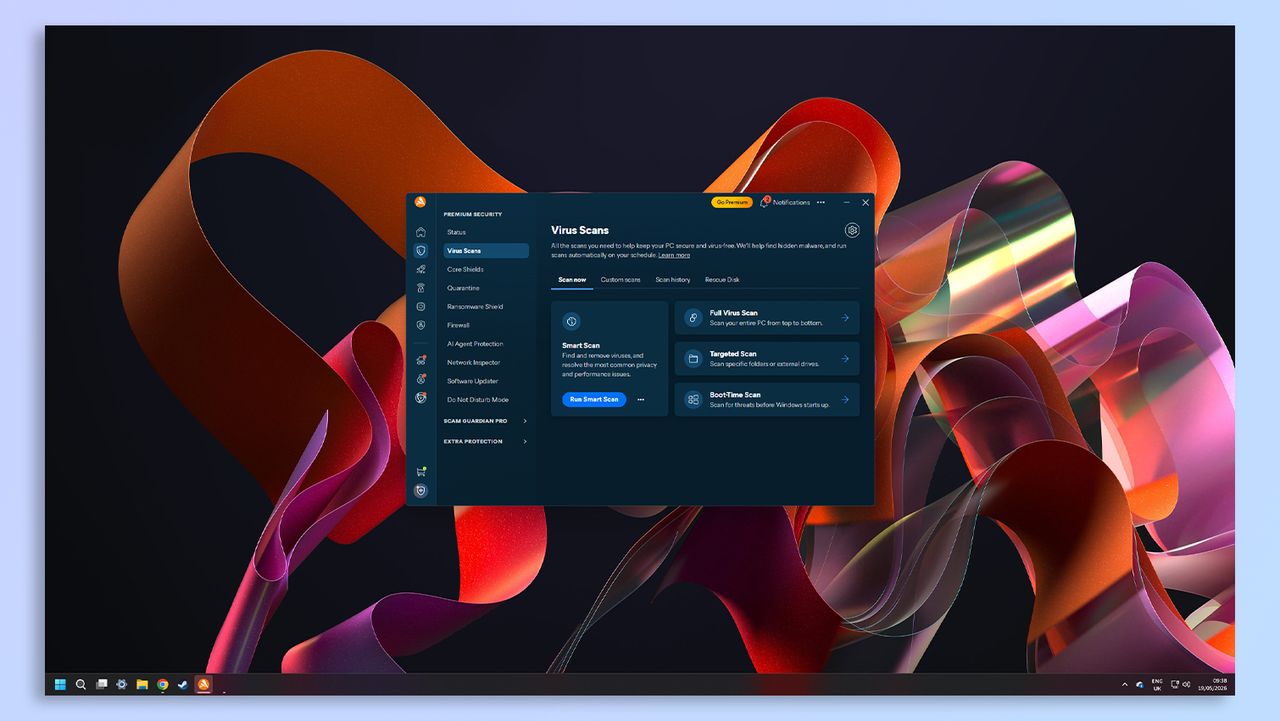The height and width of the screenshot is (721, 1280).
Task: Click the Notifications bell icon
Action: point(765,202)
